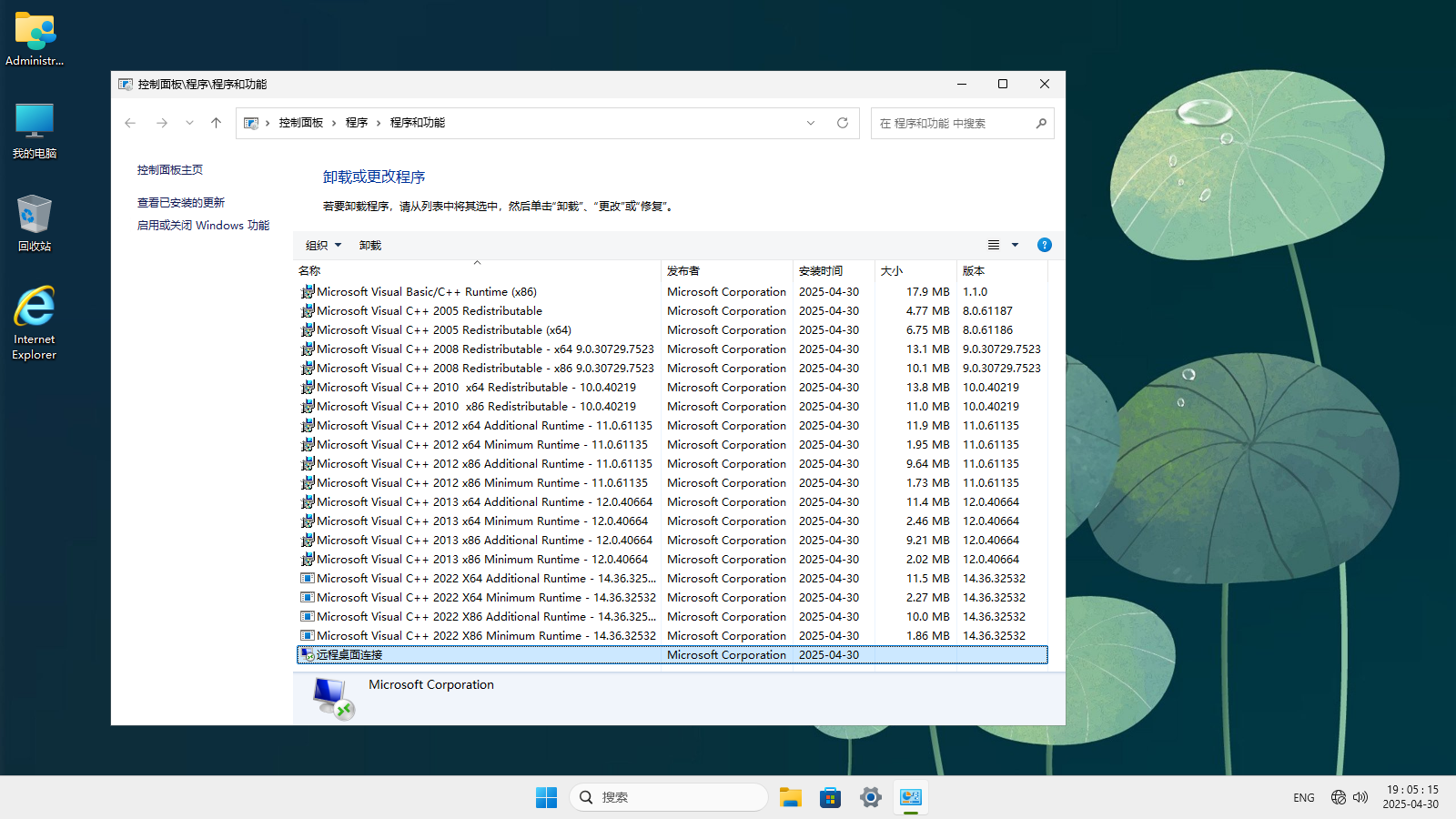Expand the chevron after 控制面板 breadcrumb
The image size is (1456, 819).
(x=334, y=123)
